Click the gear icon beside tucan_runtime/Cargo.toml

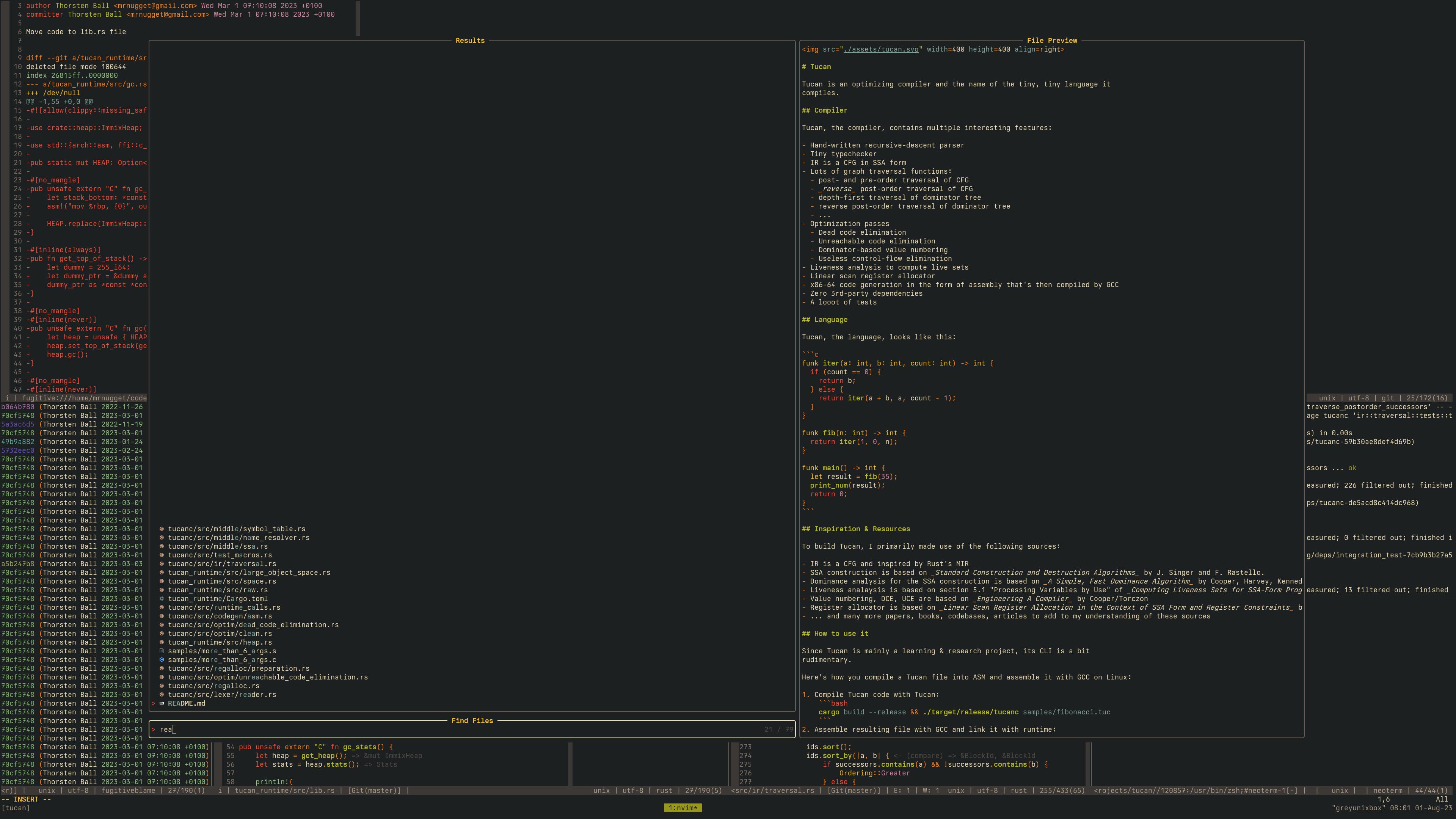[162, 599]
